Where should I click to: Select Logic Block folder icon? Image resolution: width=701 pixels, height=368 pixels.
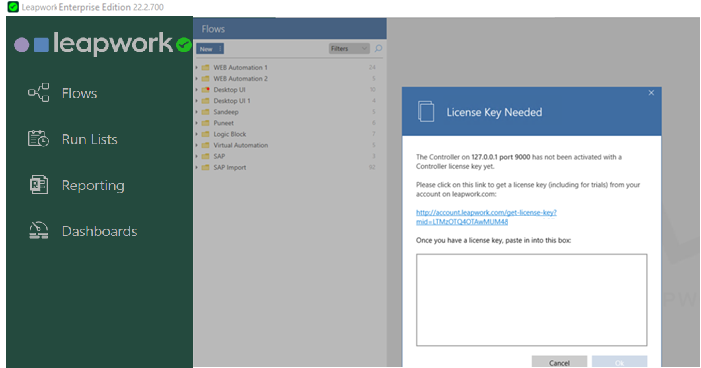pyautogui.click(x=206, y=134)
